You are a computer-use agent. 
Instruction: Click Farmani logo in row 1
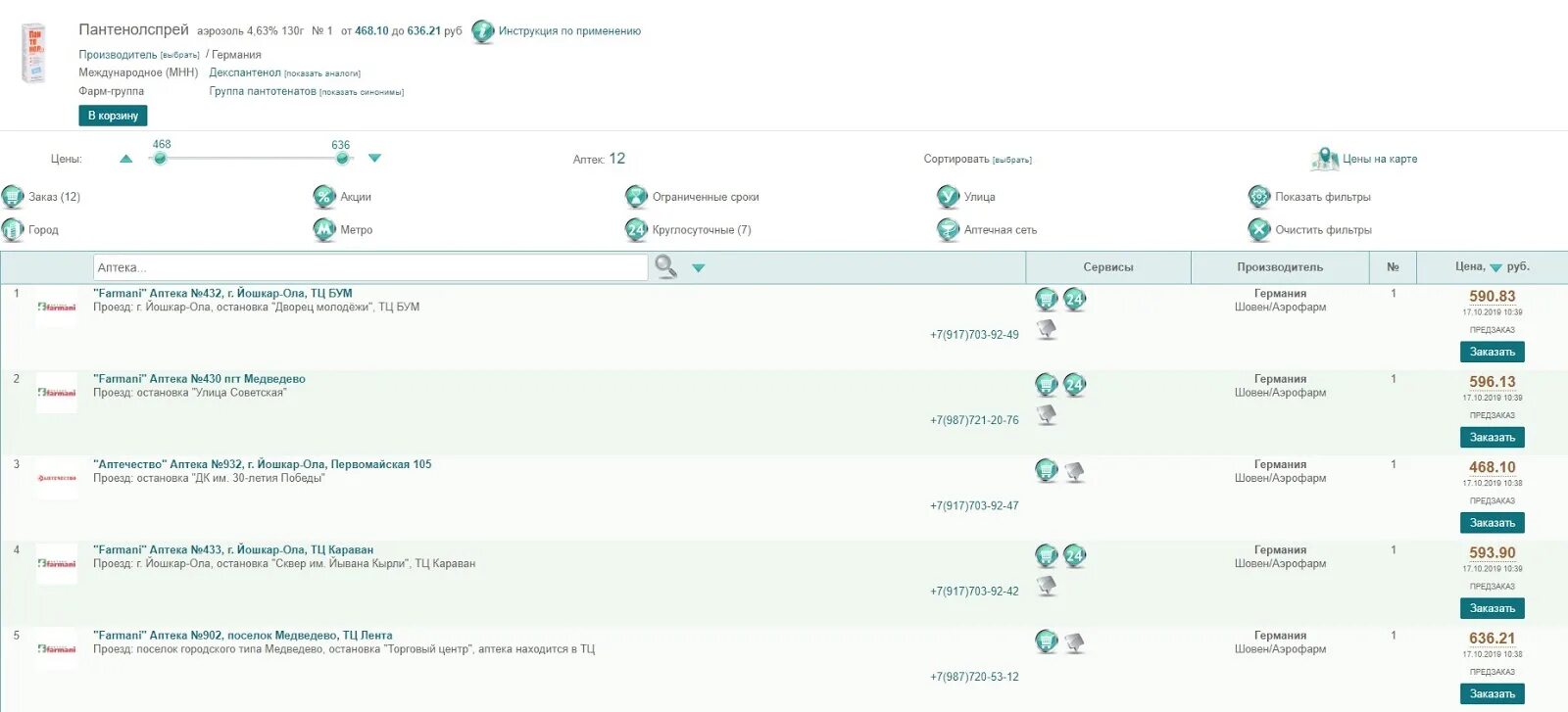[x=57, y=308]
